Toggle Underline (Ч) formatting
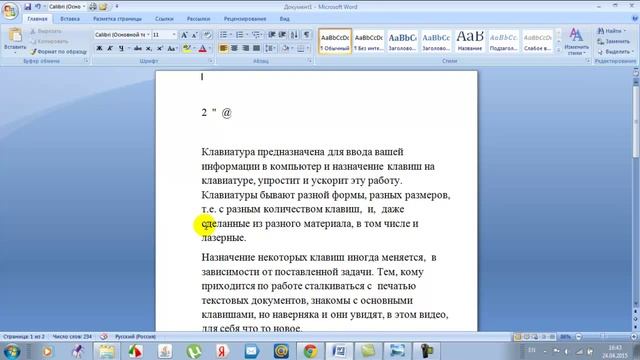This screenshot has width=640, height=360. [121, 49]
